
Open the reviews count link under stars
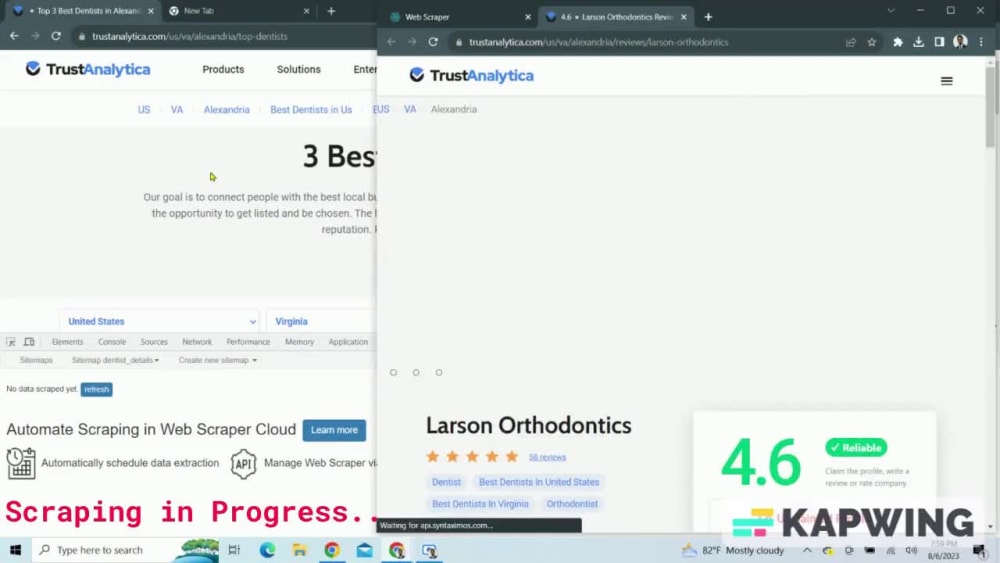point(547,457)
